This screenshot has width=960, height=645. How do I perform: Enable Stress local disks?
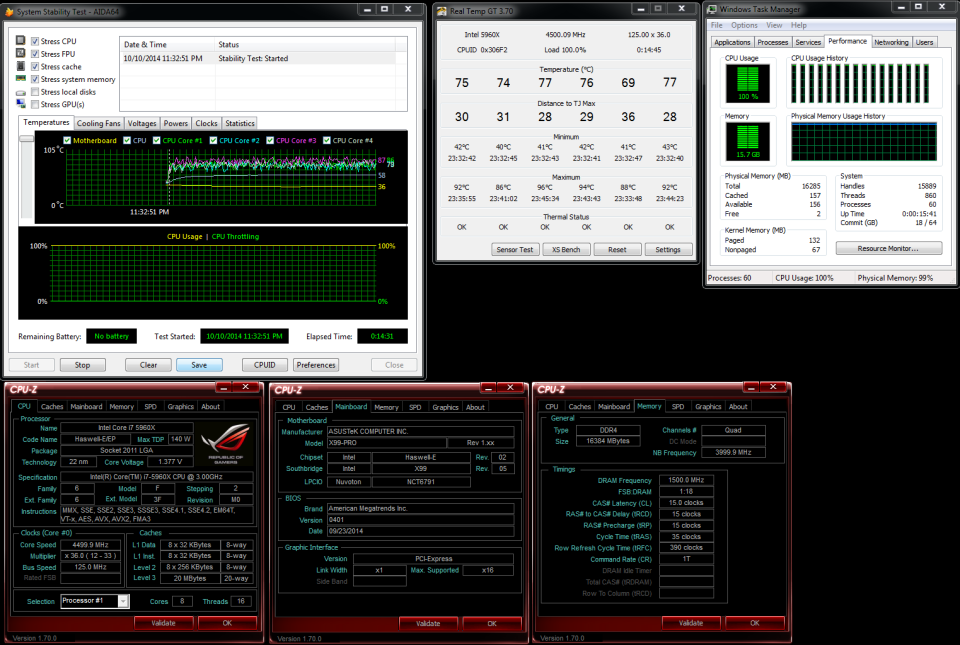(35, 92)
